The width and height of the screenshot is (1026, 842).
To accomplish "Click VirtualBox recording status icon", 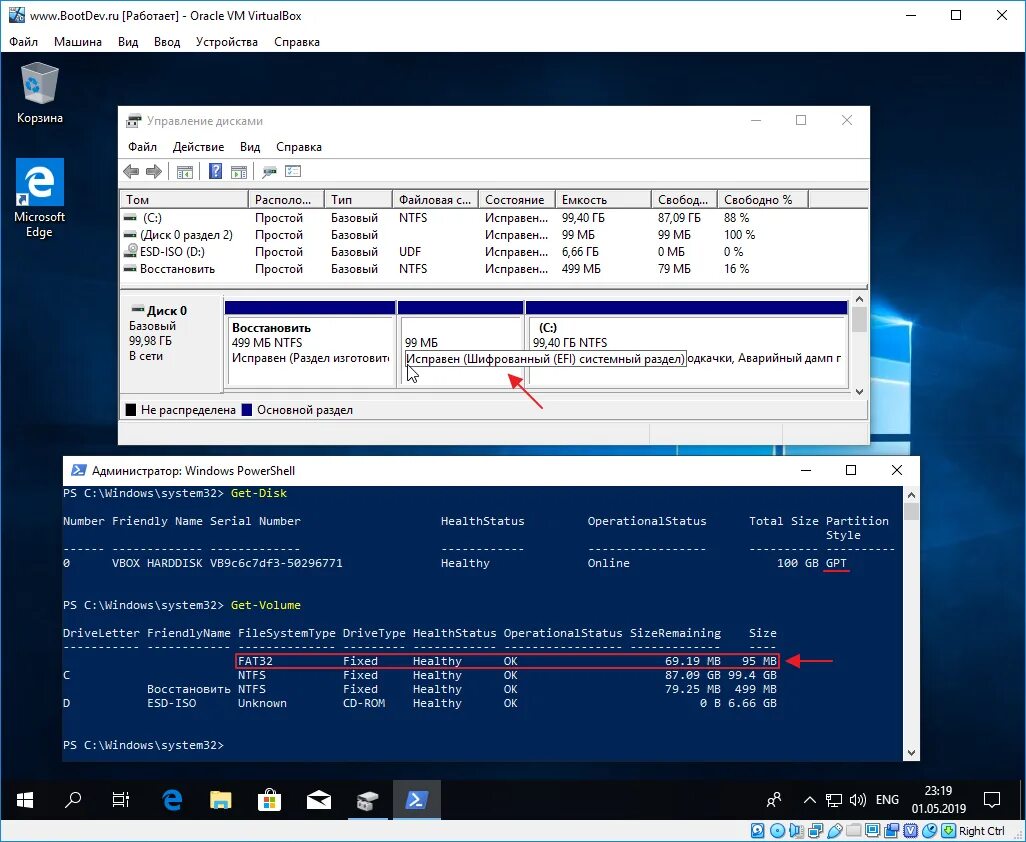I will pyautogui.click(x=891, y=831).
